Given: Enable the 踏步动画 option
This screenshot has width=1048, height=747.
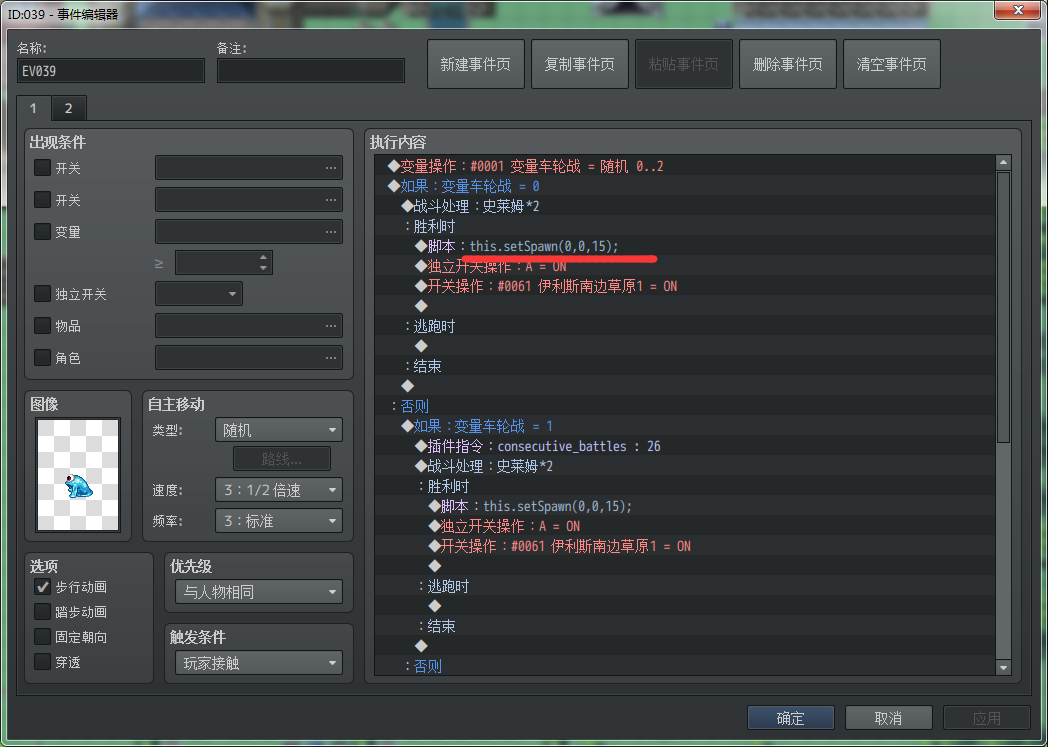Looking at the screenshot, I should click(x=42, y=611).
